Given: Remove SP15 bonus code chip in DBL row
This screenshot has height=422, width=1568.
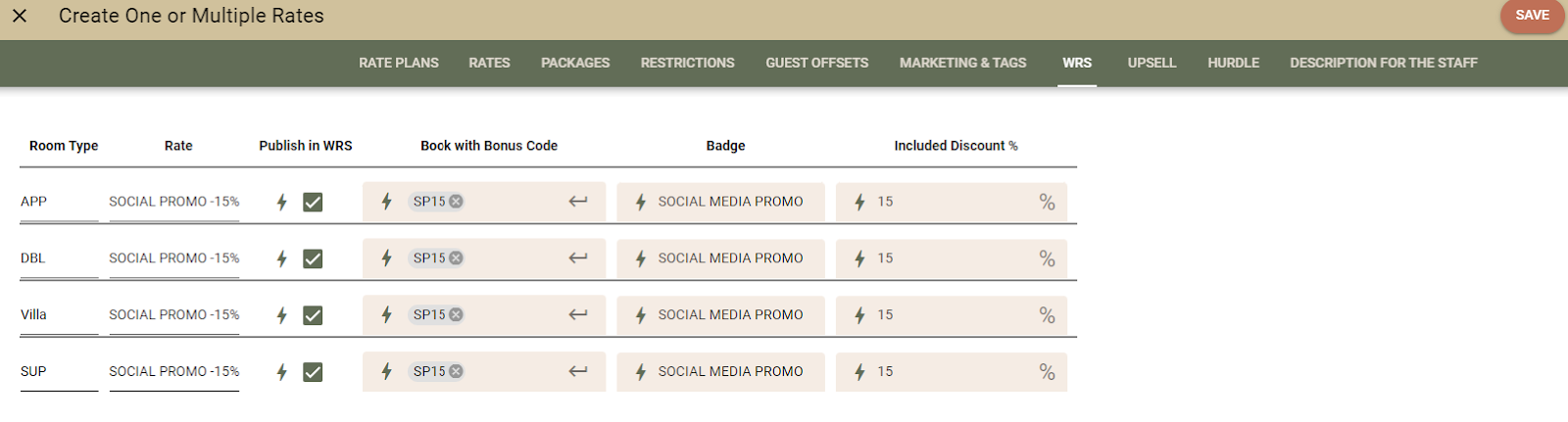Looking at the screenshot, I should click(x=456, y=258).
